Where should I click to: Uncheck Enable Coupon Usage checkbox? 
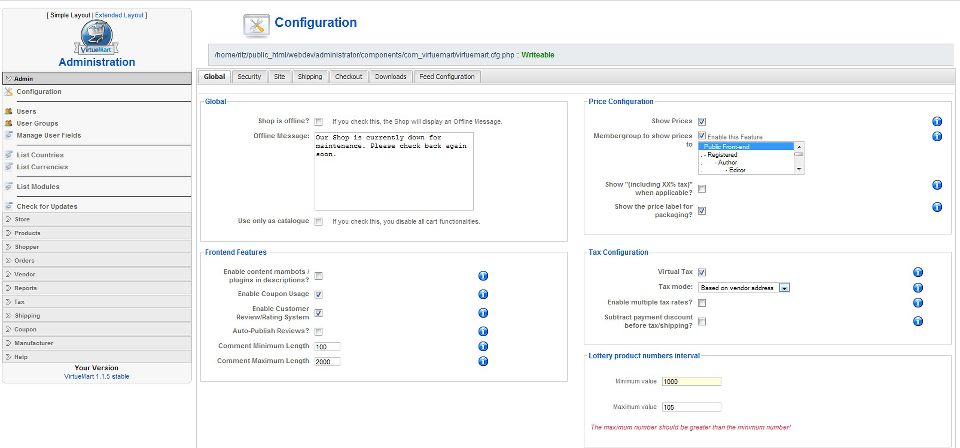pos(318,295)
